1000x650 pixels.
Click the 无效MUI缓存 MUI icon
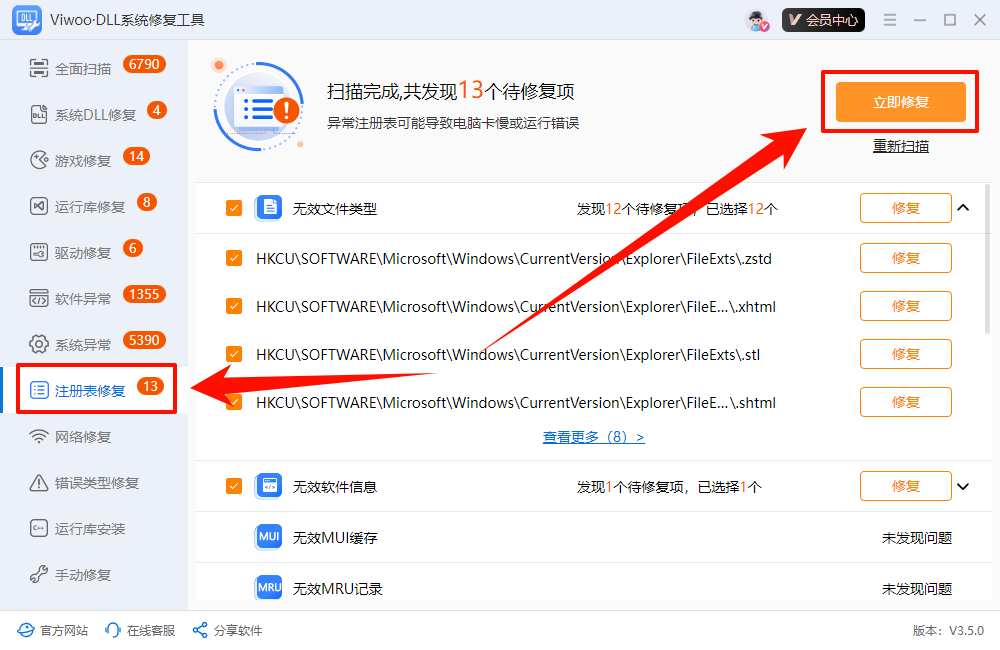coord(269,537)
